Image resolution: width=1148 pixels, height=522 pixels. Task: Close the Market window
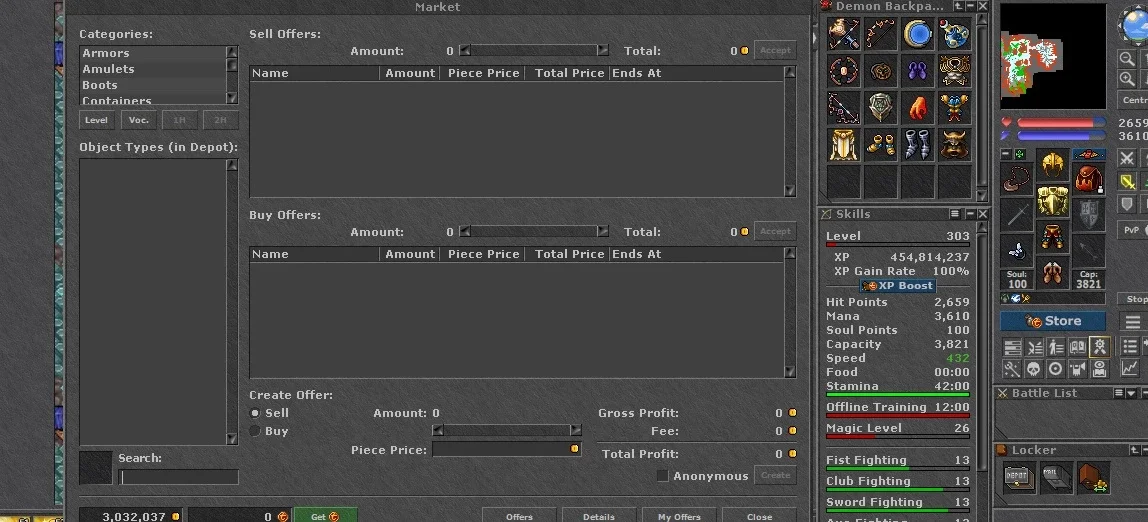(x=759, y=515)
